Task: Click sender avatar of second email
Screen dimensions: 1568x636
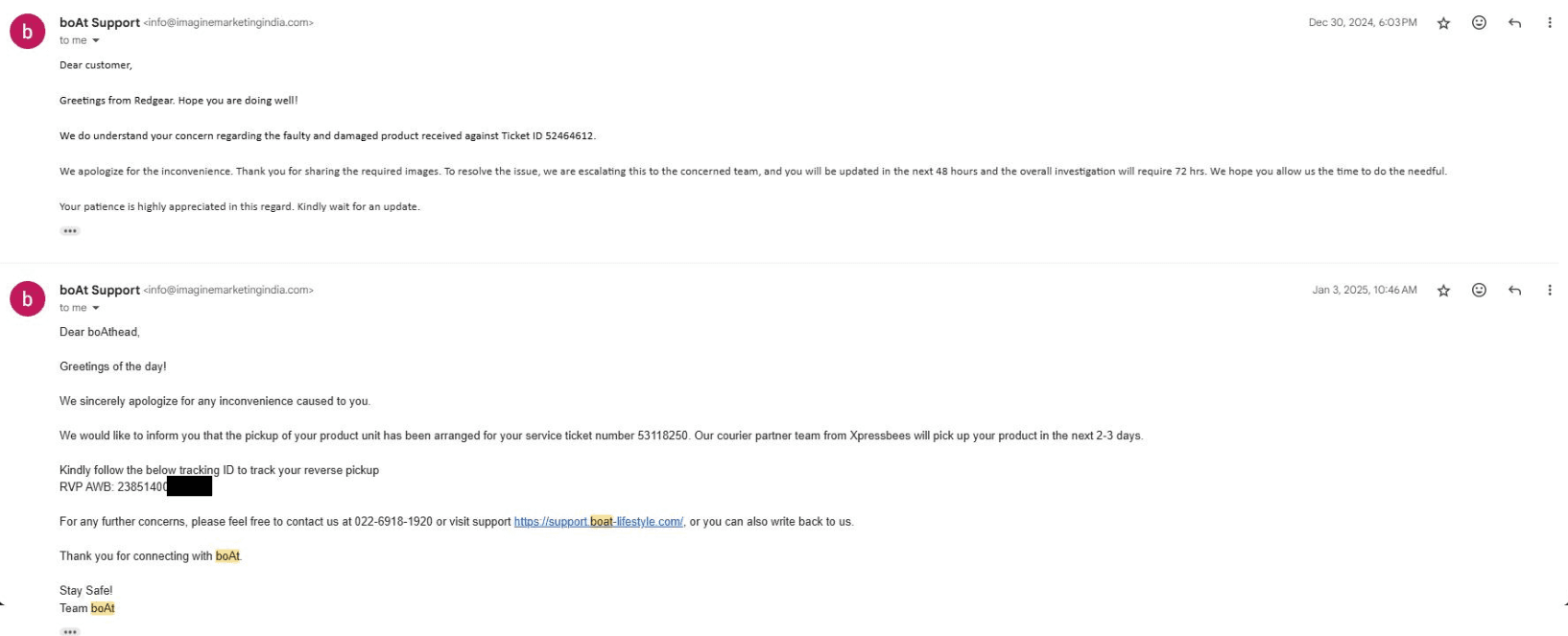Action: pos(27,299)
